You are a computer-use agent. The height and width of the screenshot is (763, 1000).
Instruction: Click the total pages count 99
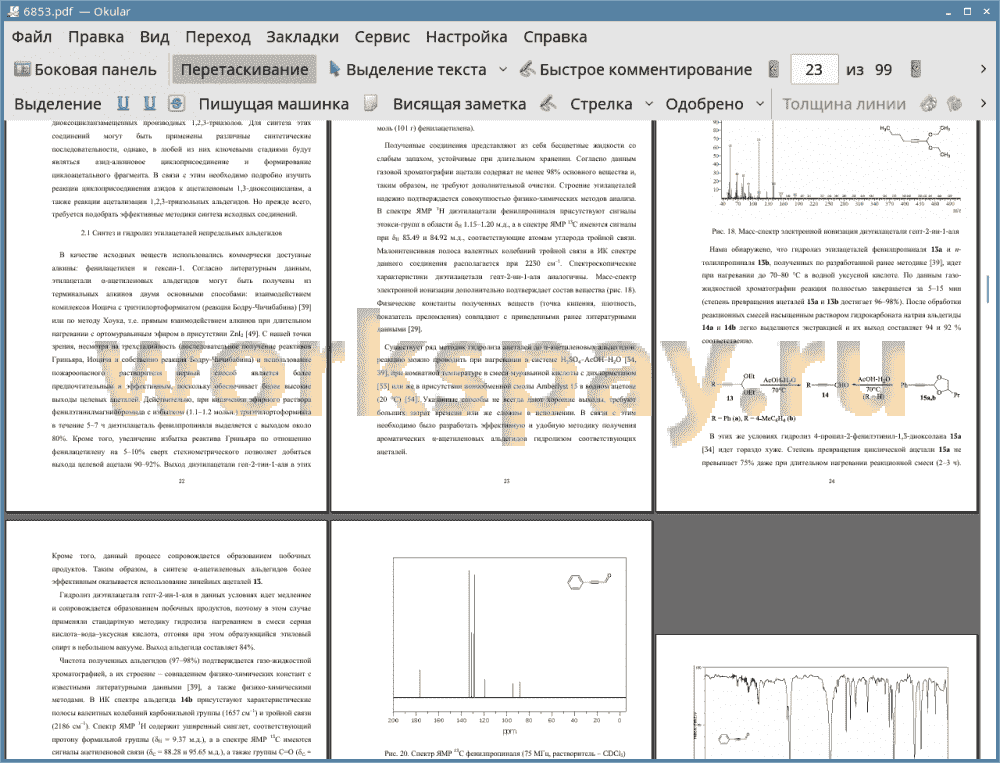tap(883, 70)
